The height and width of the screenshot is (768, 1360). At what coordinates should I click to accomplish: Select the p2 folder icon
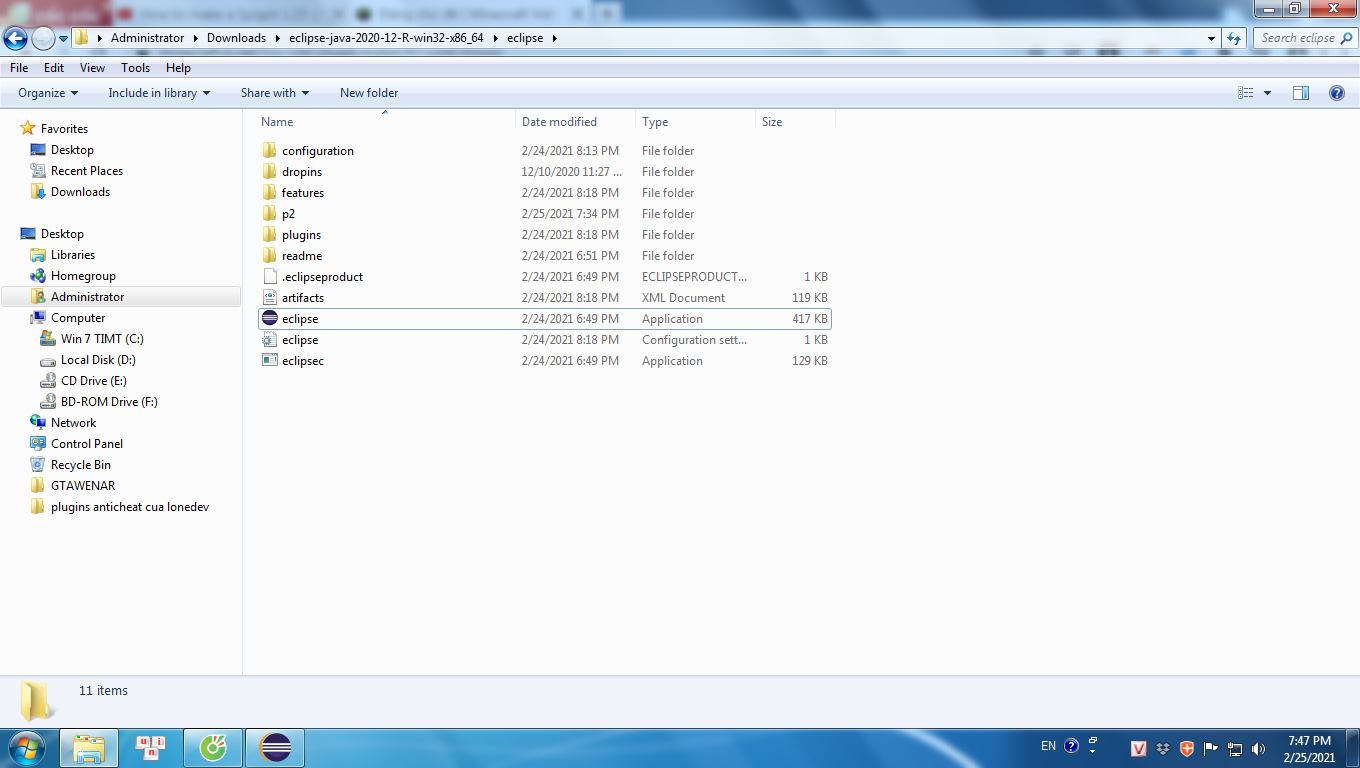click(269, 214)
